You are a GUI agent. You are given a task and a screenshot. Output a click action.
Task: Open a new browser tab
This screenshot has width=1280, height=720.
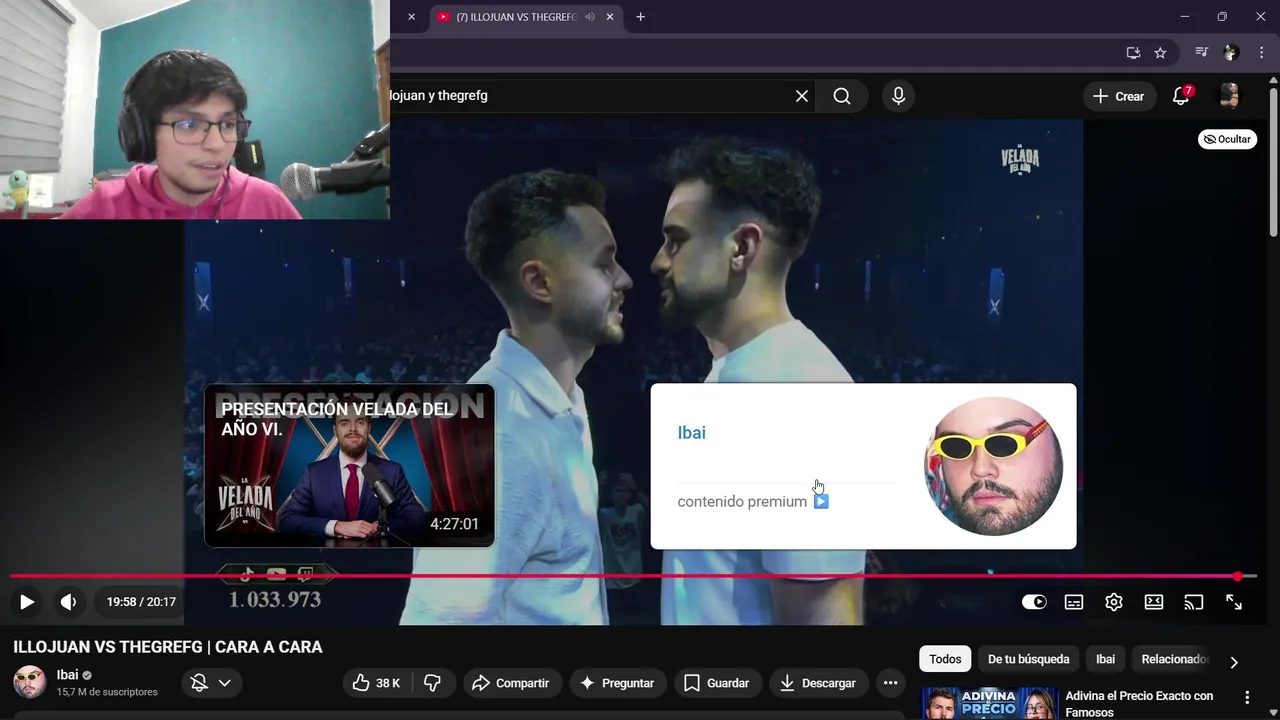tap(640, 17)
